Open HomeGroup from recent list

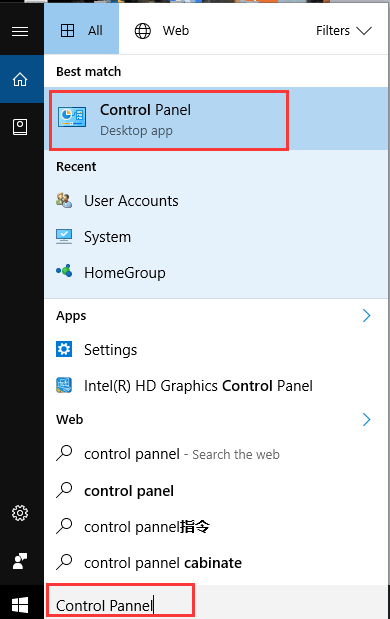[x=216, y=273]
